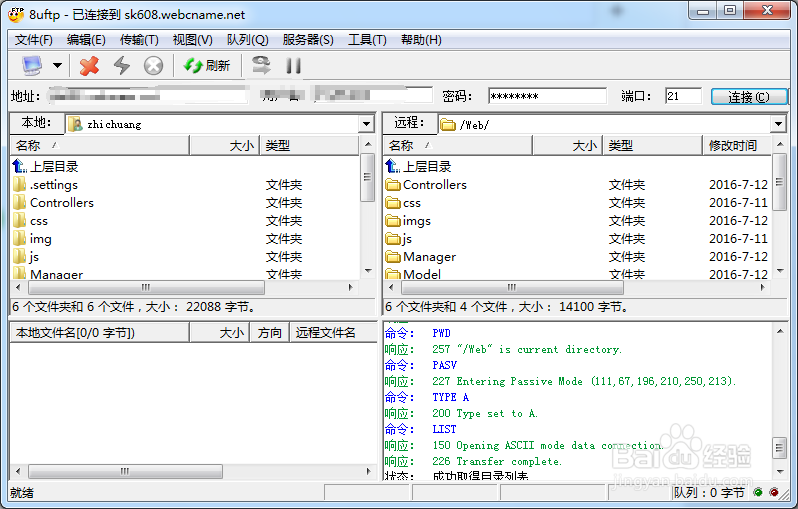The image size is (798, 509).
Task: Sort remote list by 修改时间 column
Action: pyautogui.click(x=736, y=146)
